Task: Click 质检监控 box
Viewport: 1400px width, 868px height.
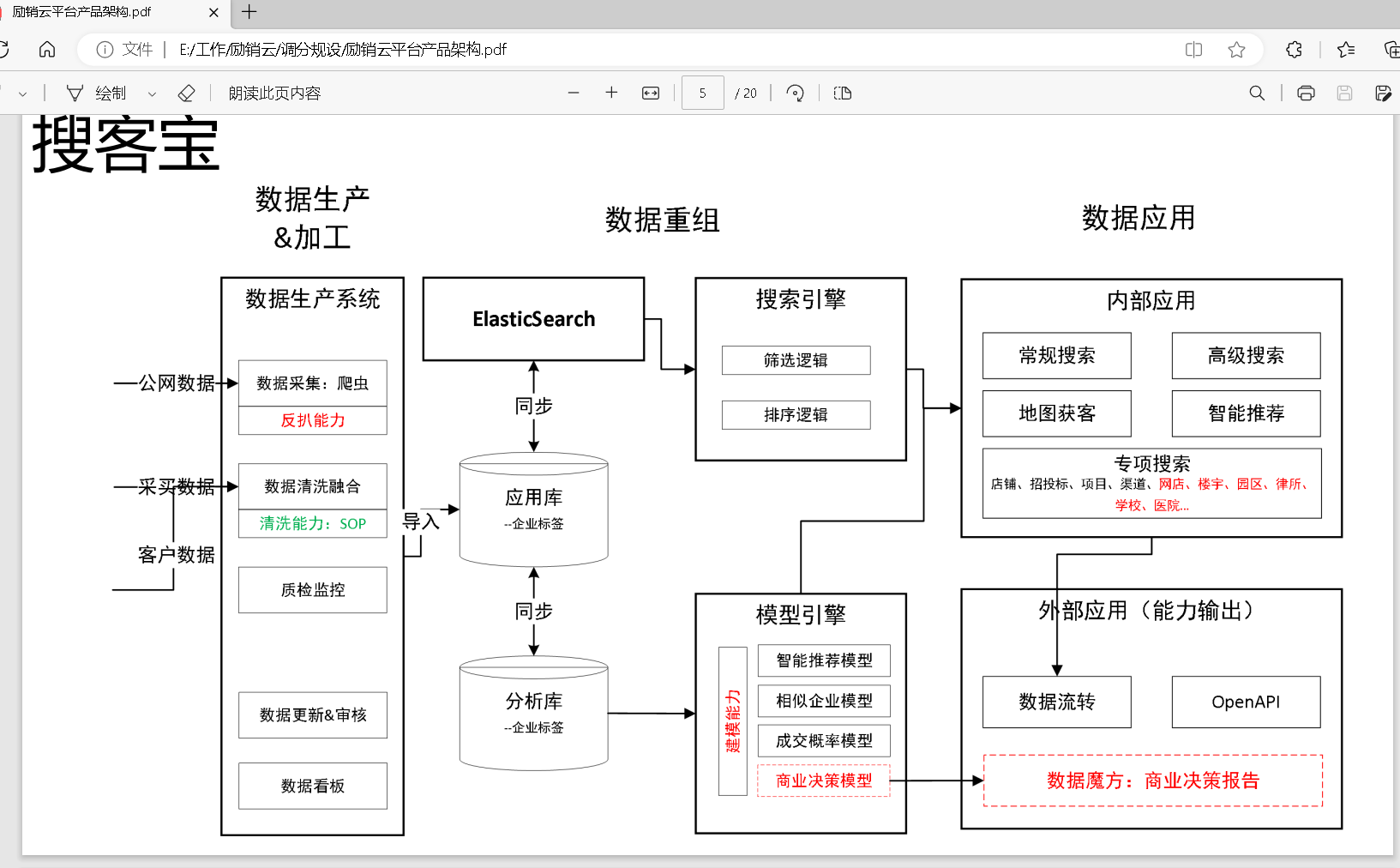Action: tap(313, 590)
